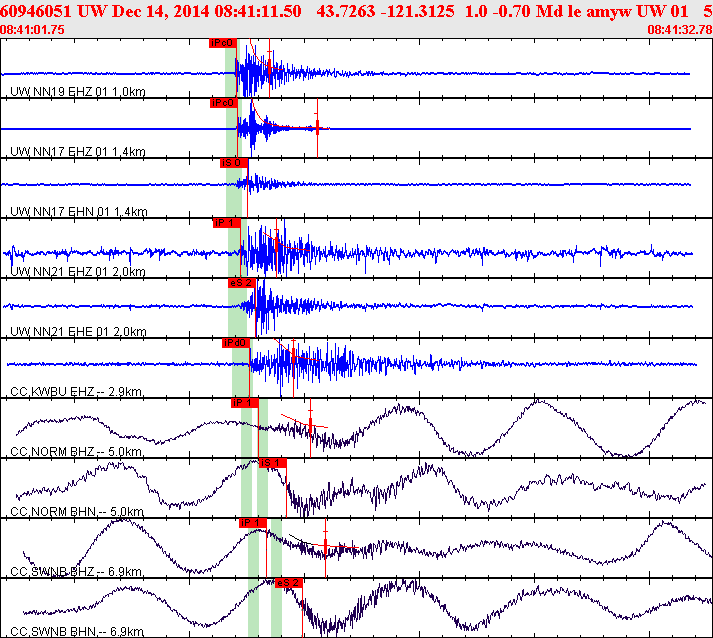The width and height of the screenshot is (713, 638).
Task: Select the iS 1 pick flag on NORM BHN
Action: pyautogui.click(x=273, y=463)
